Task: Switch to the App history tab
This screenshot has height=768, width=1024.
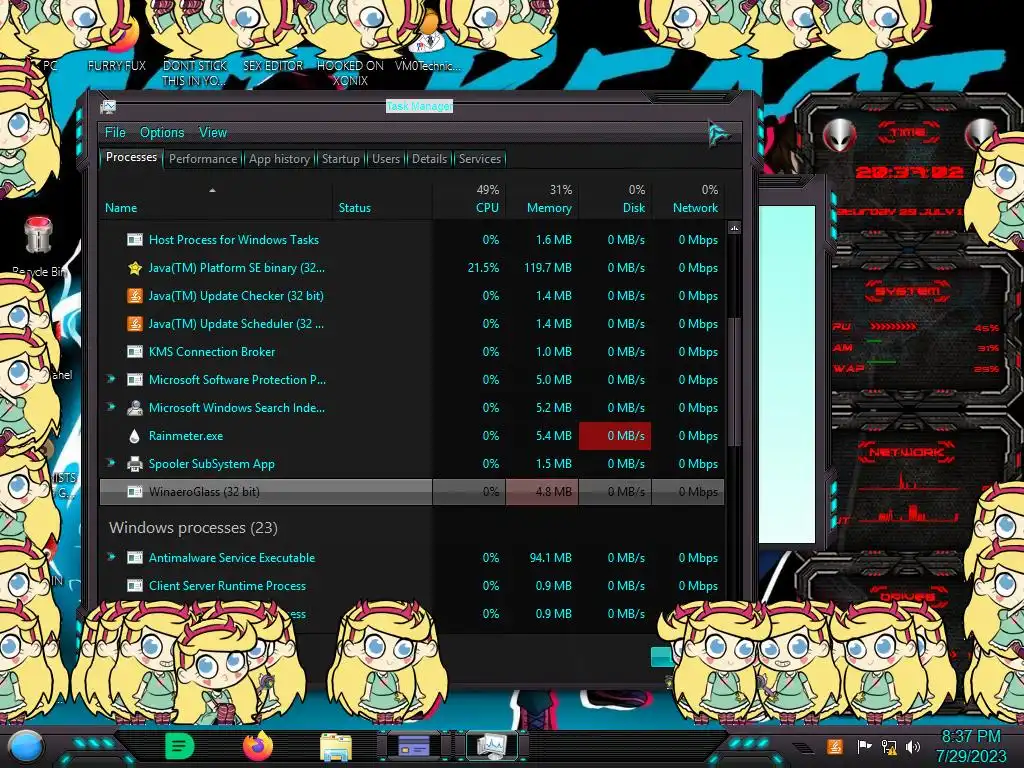Action: 279,159
